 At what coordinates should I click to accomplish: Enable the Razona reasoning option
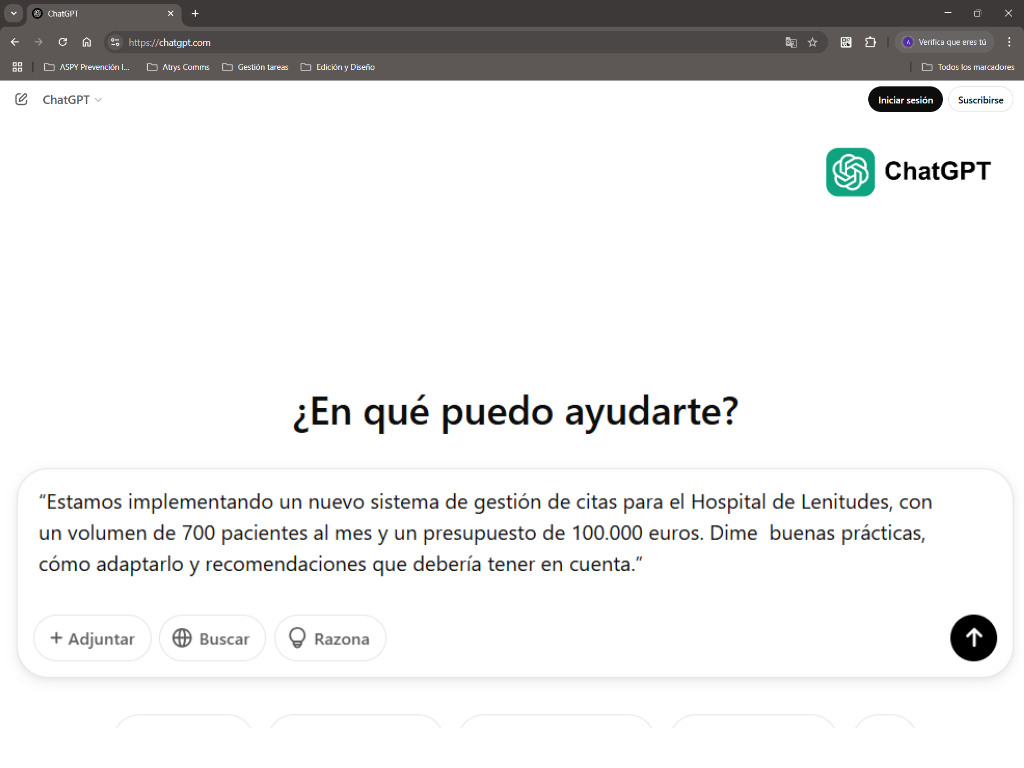pyautogui.click(x=330, y=638)
